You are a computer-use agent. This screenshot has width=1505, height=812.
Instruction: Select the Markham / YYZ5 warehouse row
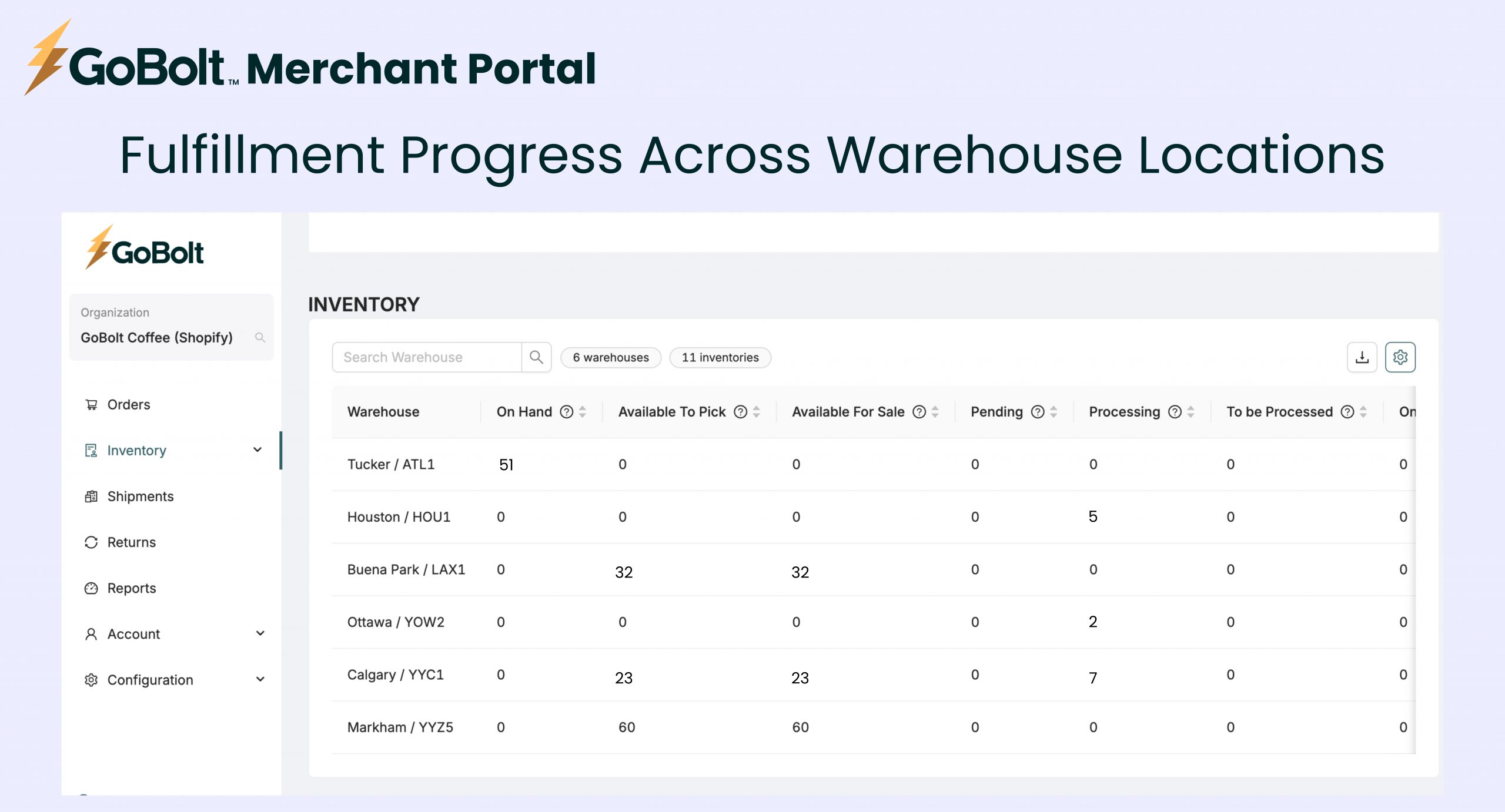point(873,727)
